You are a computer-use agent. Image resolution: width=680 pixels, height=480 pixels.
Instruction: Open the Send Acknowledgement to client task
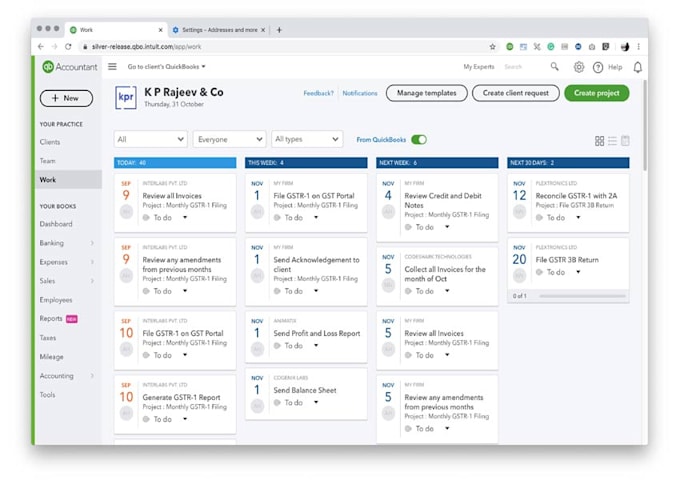316,264
